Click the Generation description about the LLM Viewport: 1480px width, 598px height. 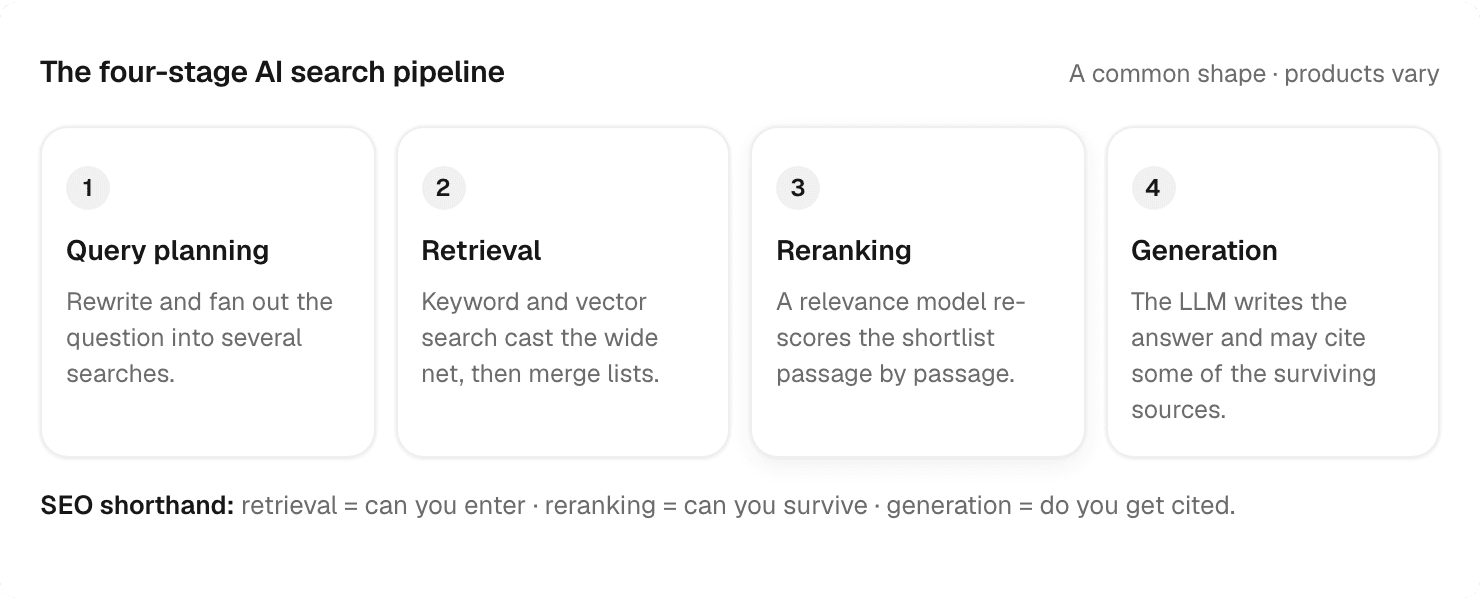point(1254,356)
